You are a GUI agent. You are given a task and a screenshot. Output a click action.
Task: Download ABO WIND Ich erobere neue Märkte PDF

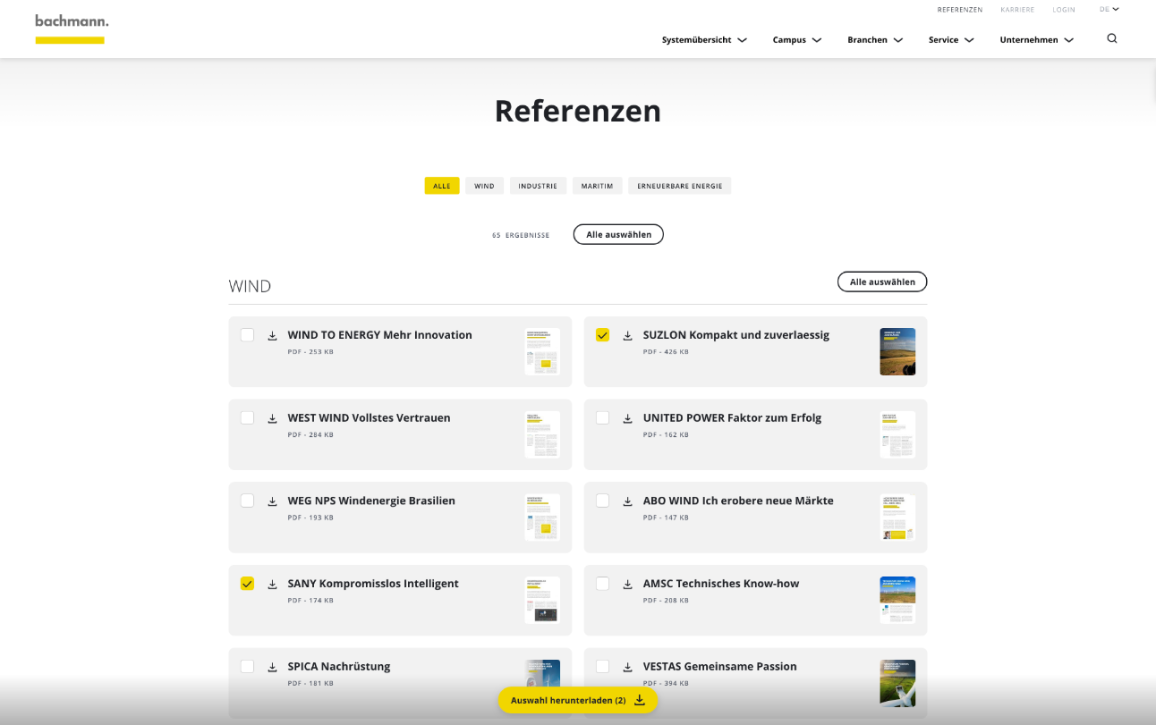click(x=626, y=500)
